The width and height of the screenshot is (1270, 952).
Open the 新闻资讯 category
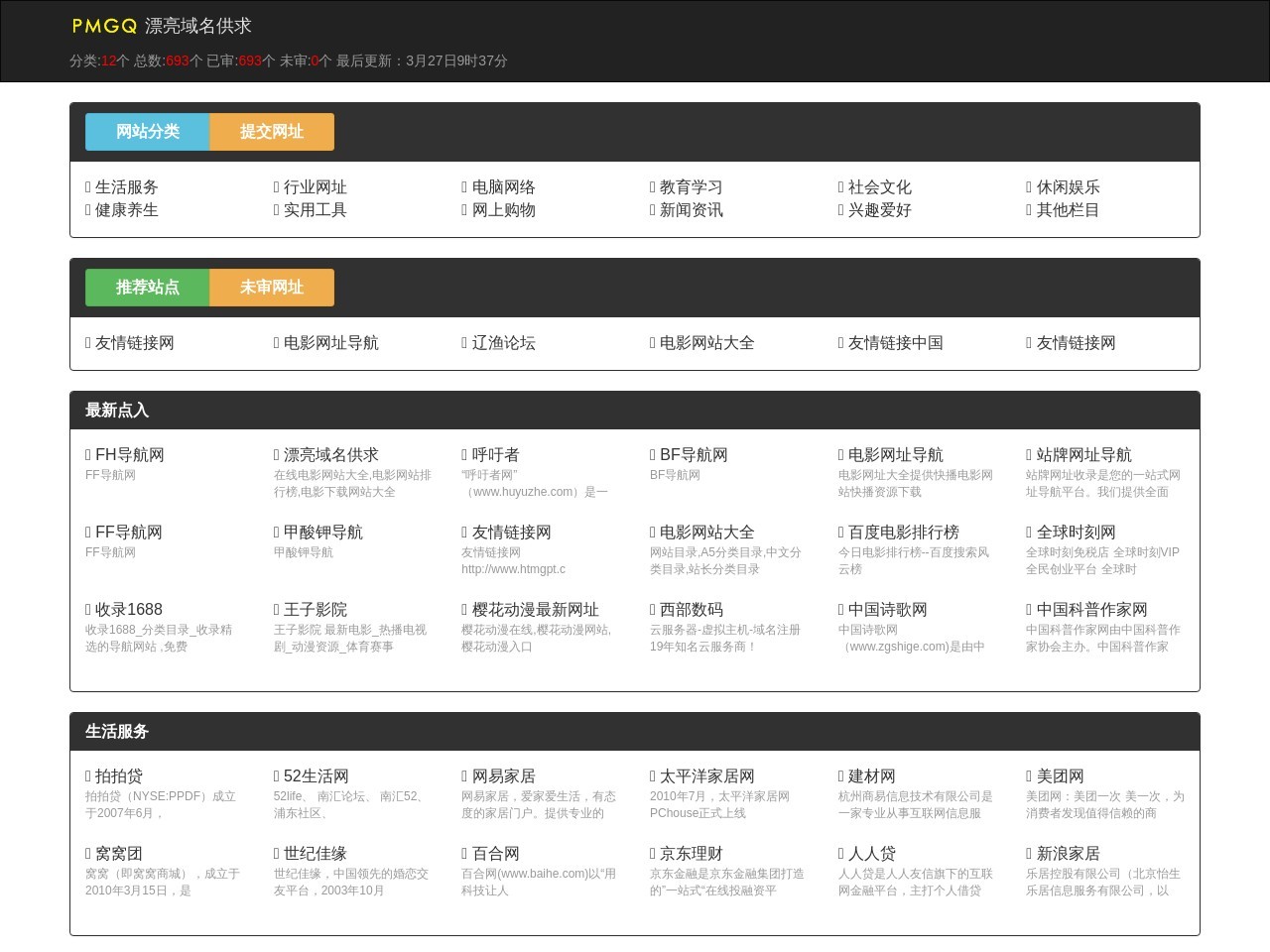pos(691,210)
